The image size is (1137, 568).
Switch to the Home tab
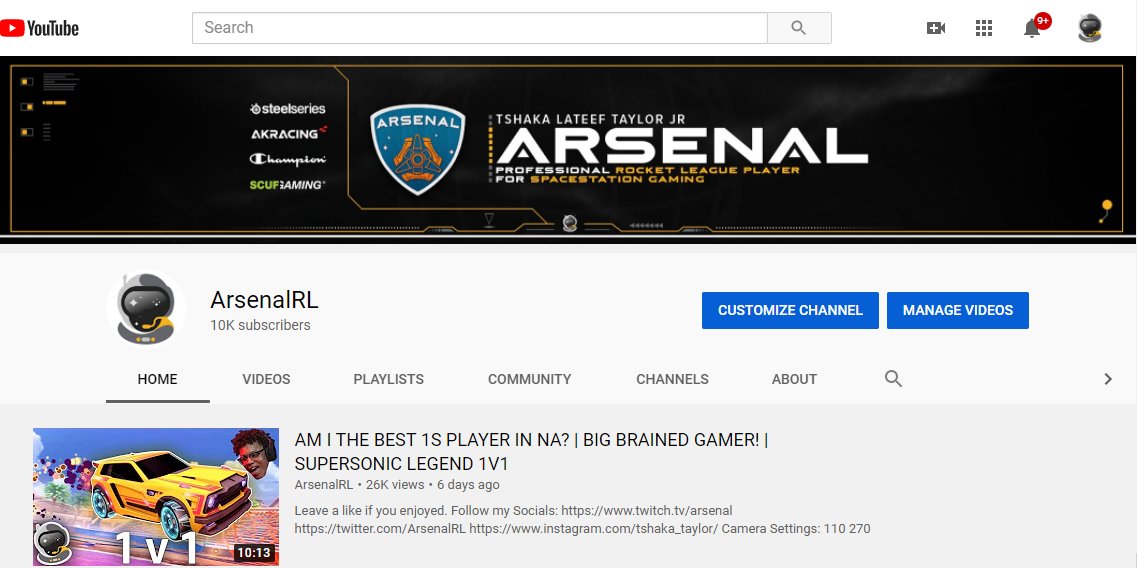pos(157,379)
